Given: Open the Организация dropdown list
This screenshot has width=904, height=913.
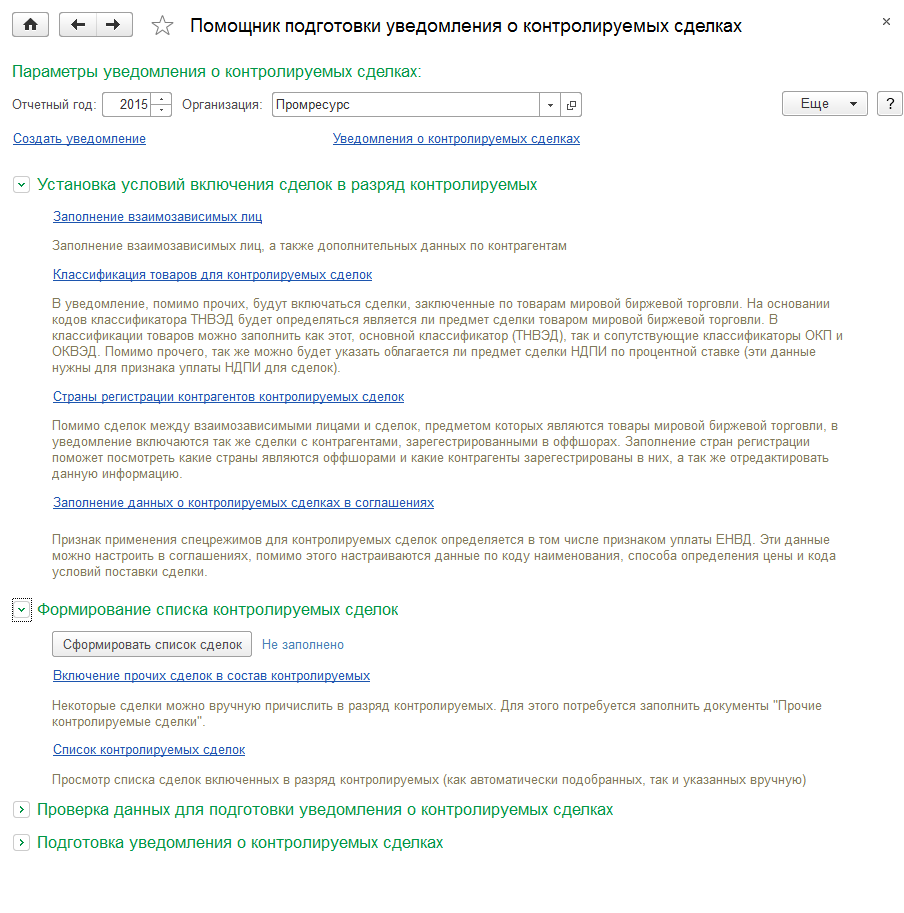Looking at the screenshot, I should 550,104.
